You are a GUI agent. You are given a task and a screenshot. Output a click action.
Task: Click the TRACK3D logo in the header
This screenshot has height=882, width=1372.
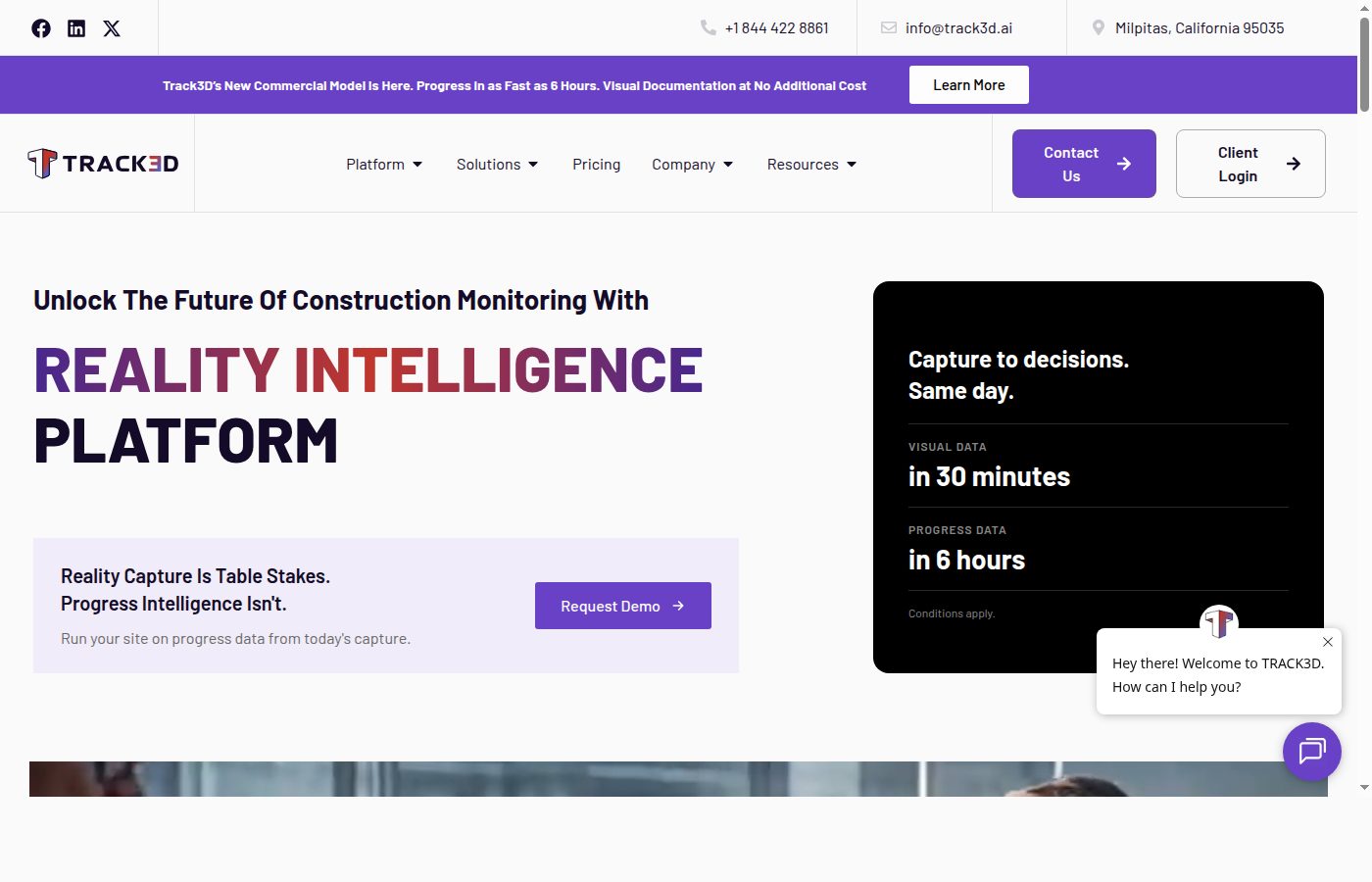pyautogui.click(x=103, y=163)
